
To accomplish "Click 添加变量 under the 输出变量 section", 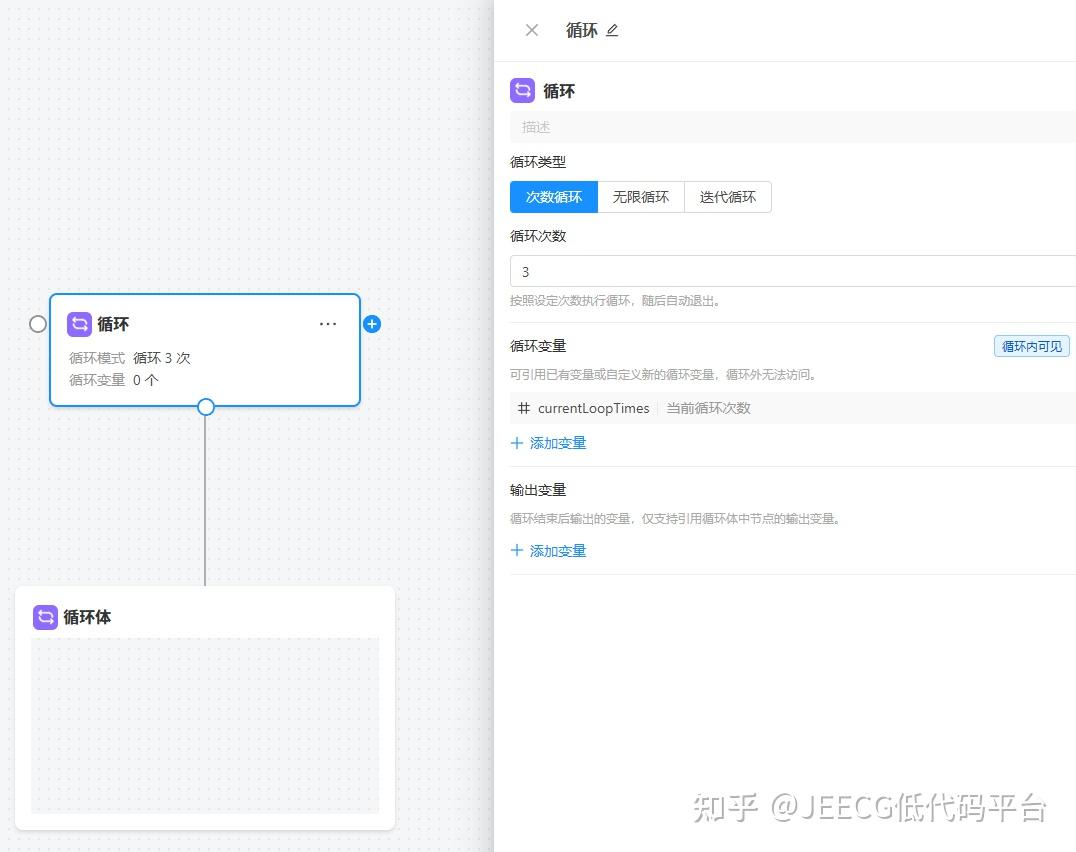I will [x=557, y=551].
